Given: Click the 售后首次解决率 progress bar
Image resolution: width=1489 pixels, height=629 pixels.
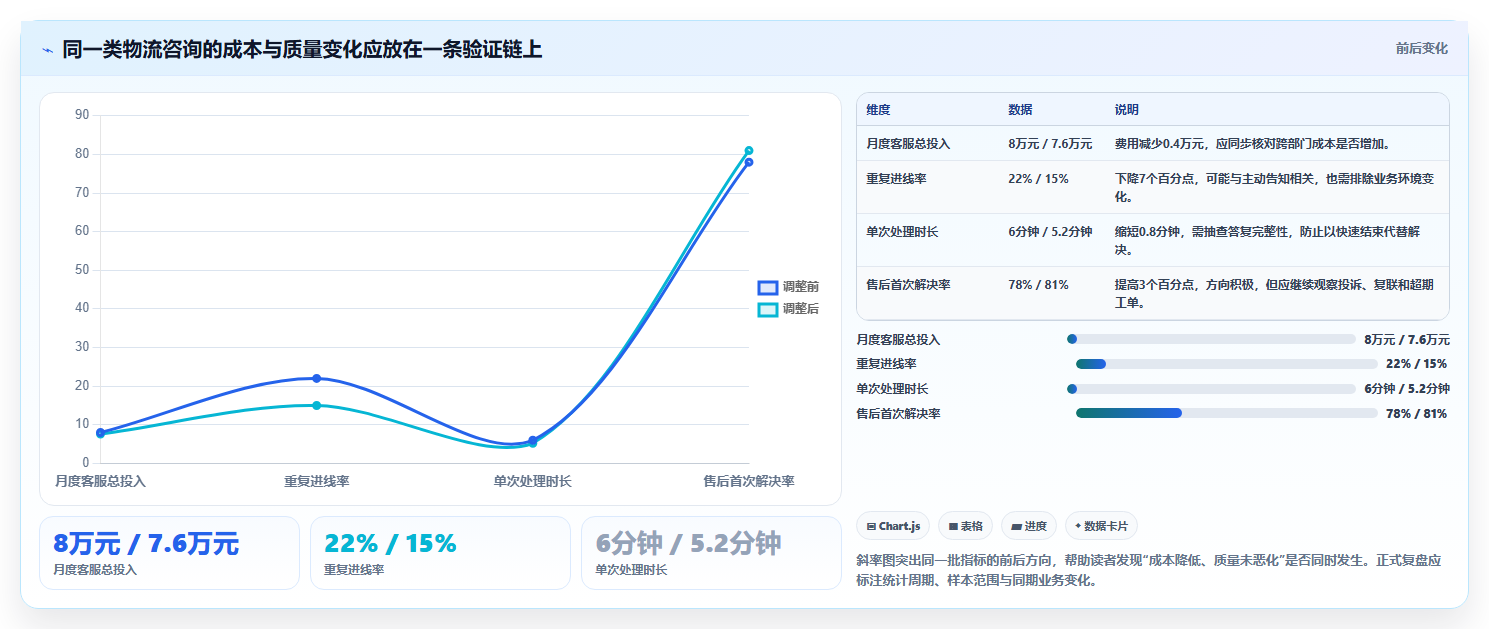Looking at the screenshot, I should [1226, 413].
